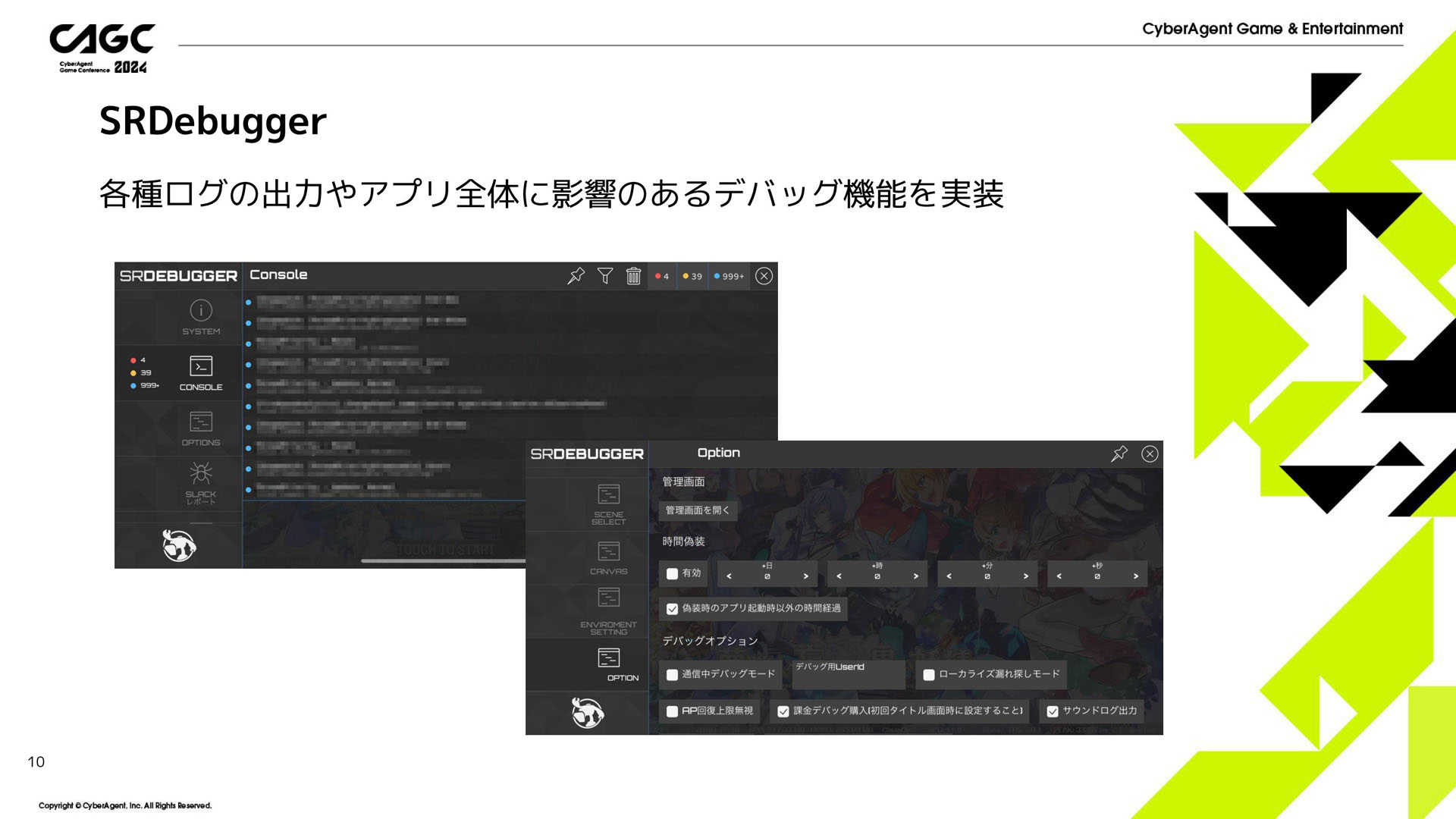Click the pin icon in Console header

tap(576, 276)
